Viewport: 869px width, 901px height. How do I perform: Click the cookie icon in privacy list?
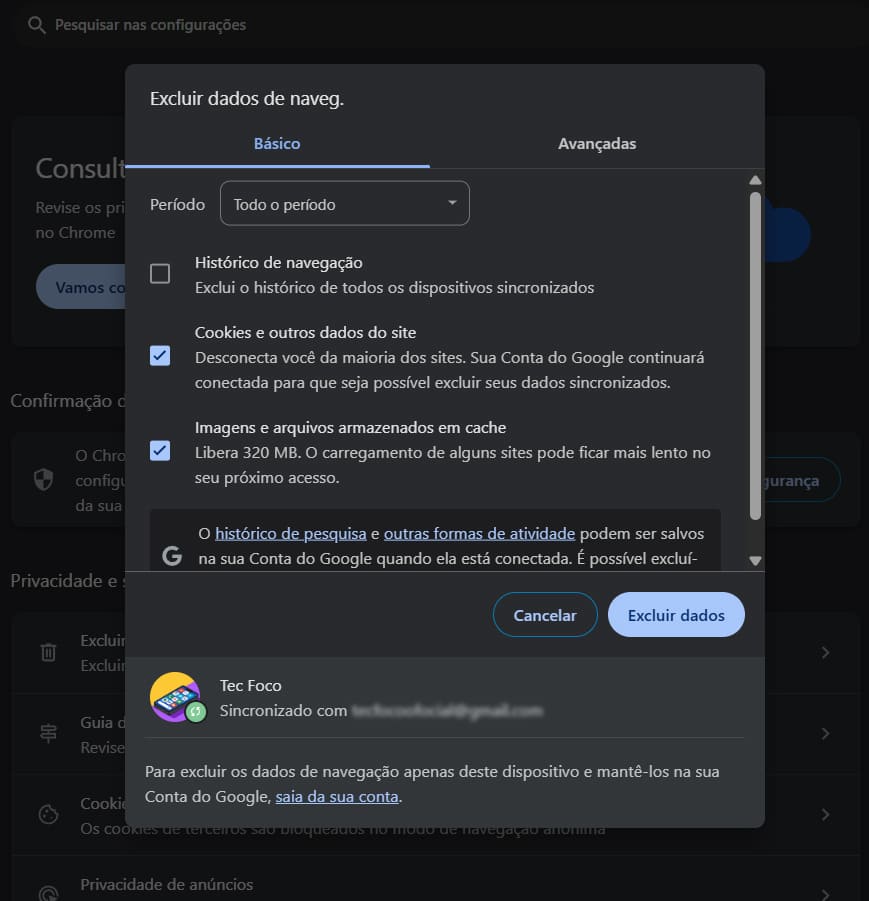pyautogui.click(x=48, y=814)
